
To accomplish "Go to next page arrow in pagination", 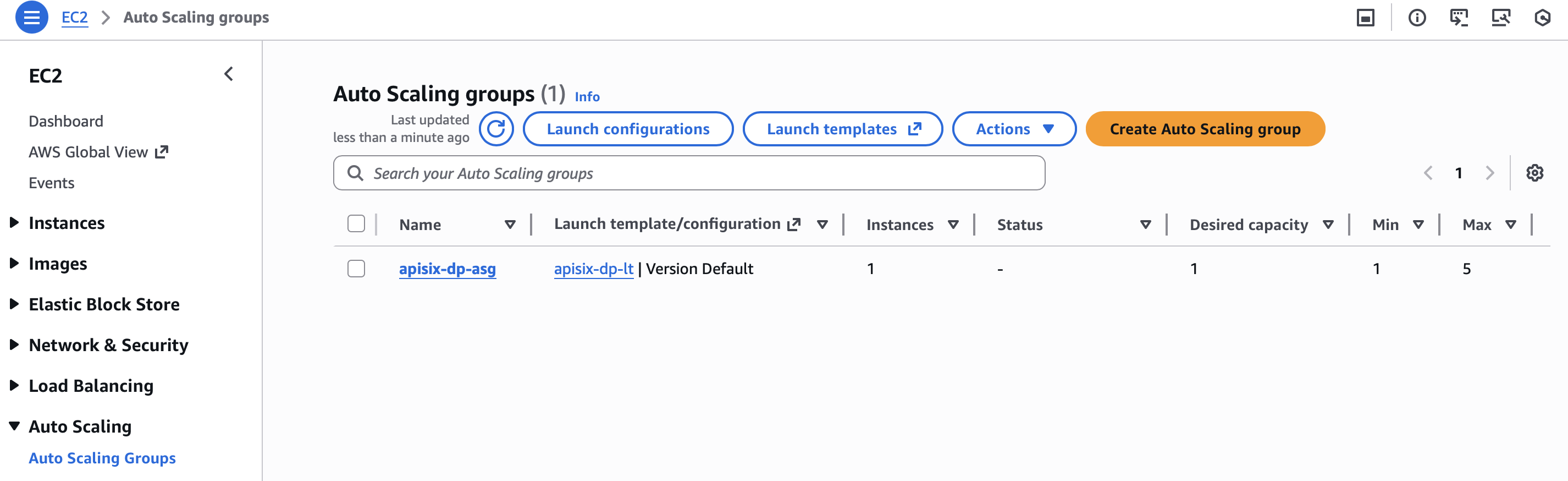I will click(1489, 173).
